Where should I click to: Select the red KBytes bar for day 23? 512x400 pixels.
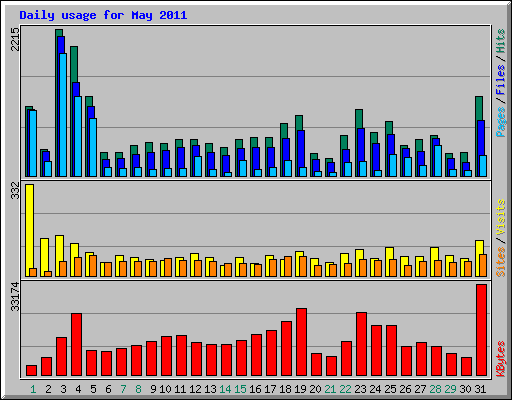point(361,344)
